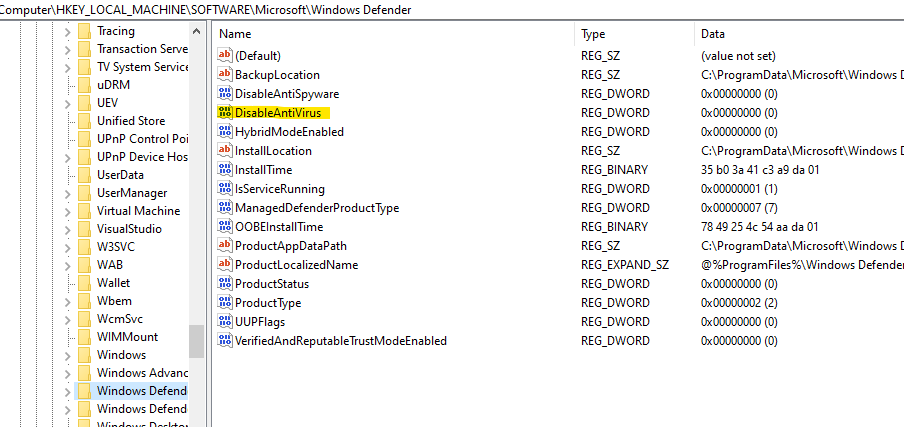This screenshot has width=904, height=427.
Task: Click the BackupLocation string icon
Action: pos(224,74)
